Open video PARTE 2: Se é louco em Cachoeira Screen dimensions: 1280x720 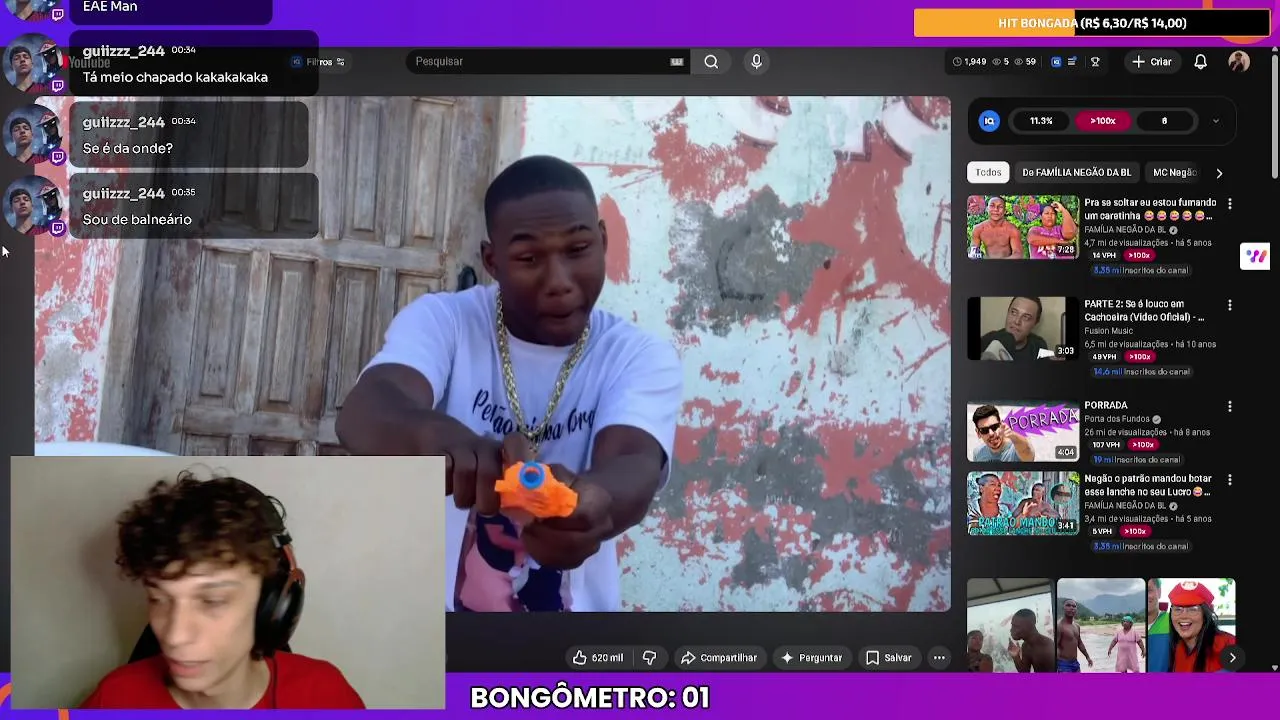(1145, 310)
